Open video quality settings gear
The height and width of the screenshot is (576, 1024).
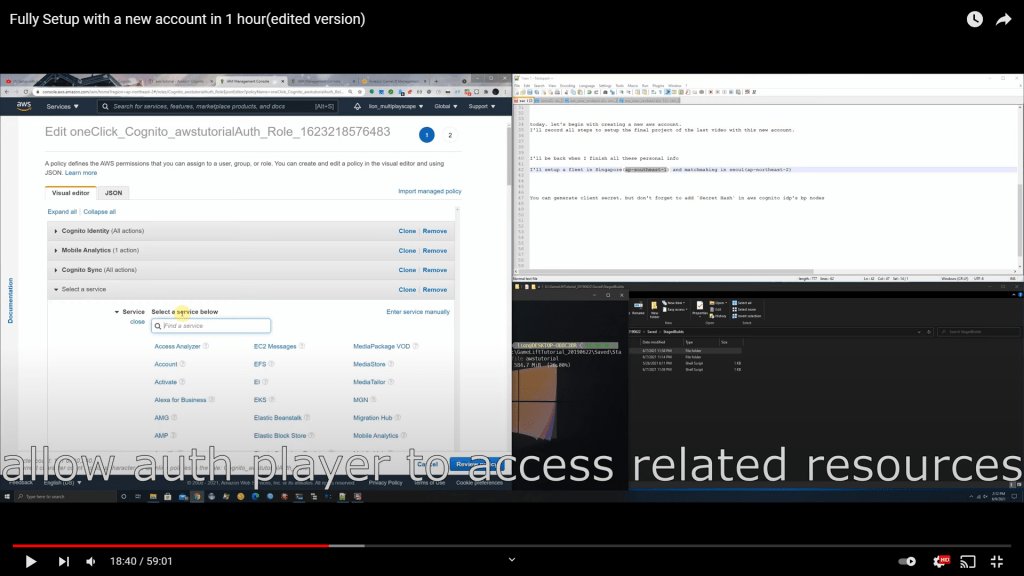click(x=939, y=561)
